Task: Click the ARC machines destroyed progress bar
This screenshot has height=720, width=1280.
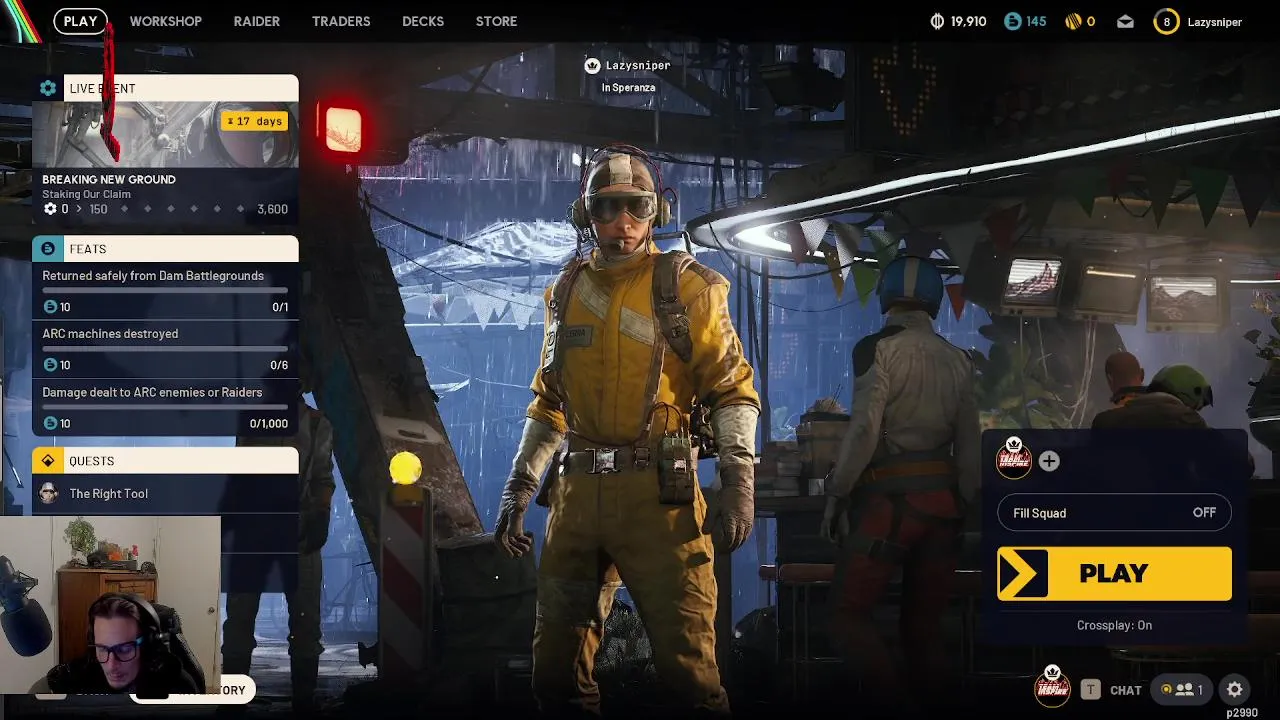Action: (x=165, y=349)
